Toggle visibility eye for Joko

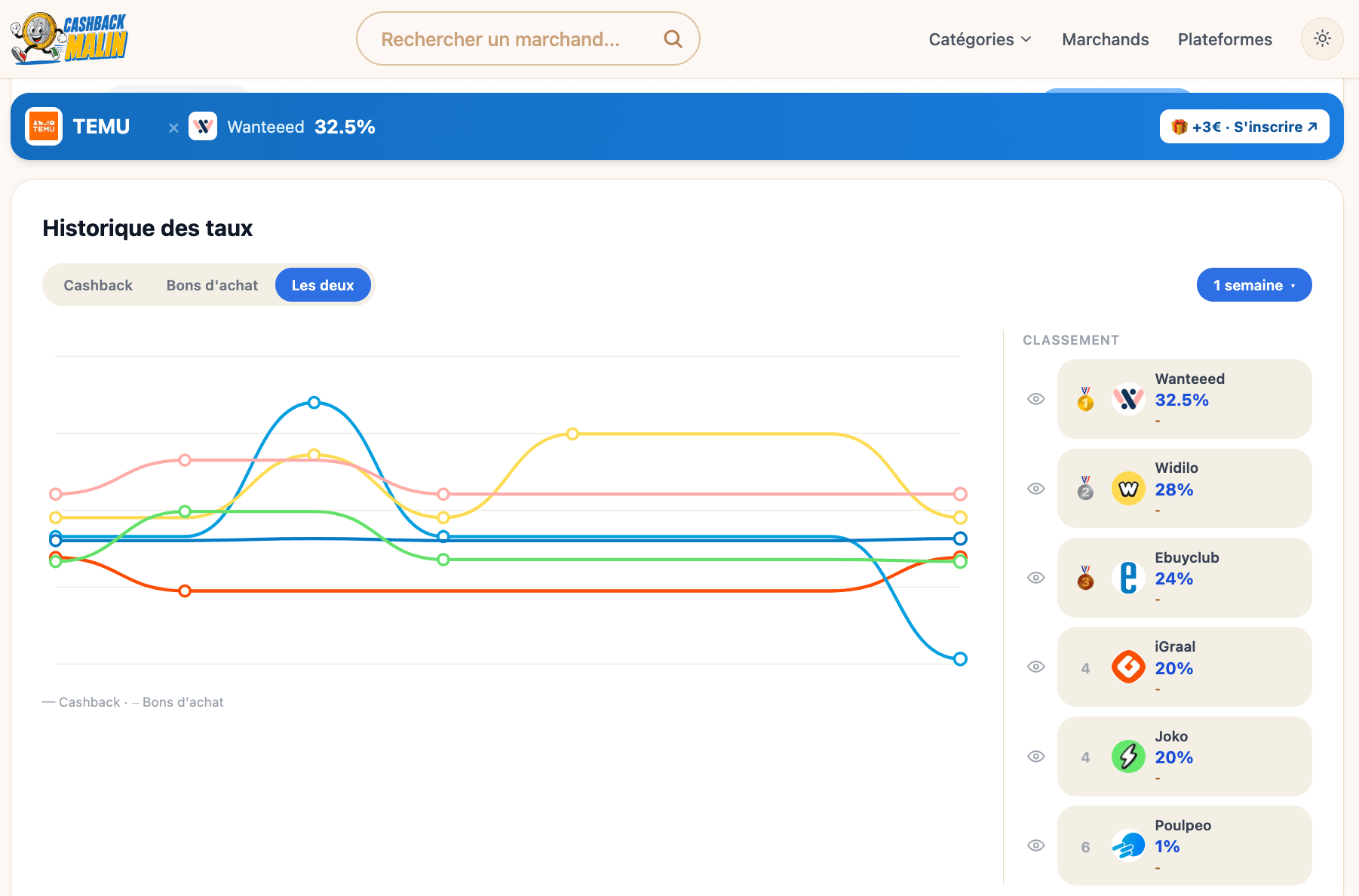[x=1036, y=756]
